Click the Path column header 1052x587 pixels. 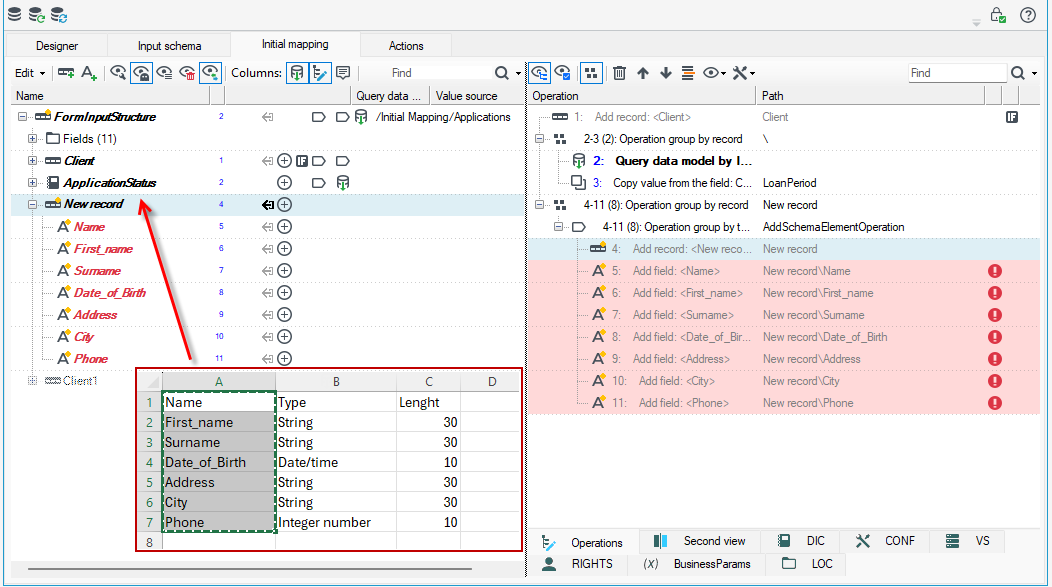click(870, 96)
